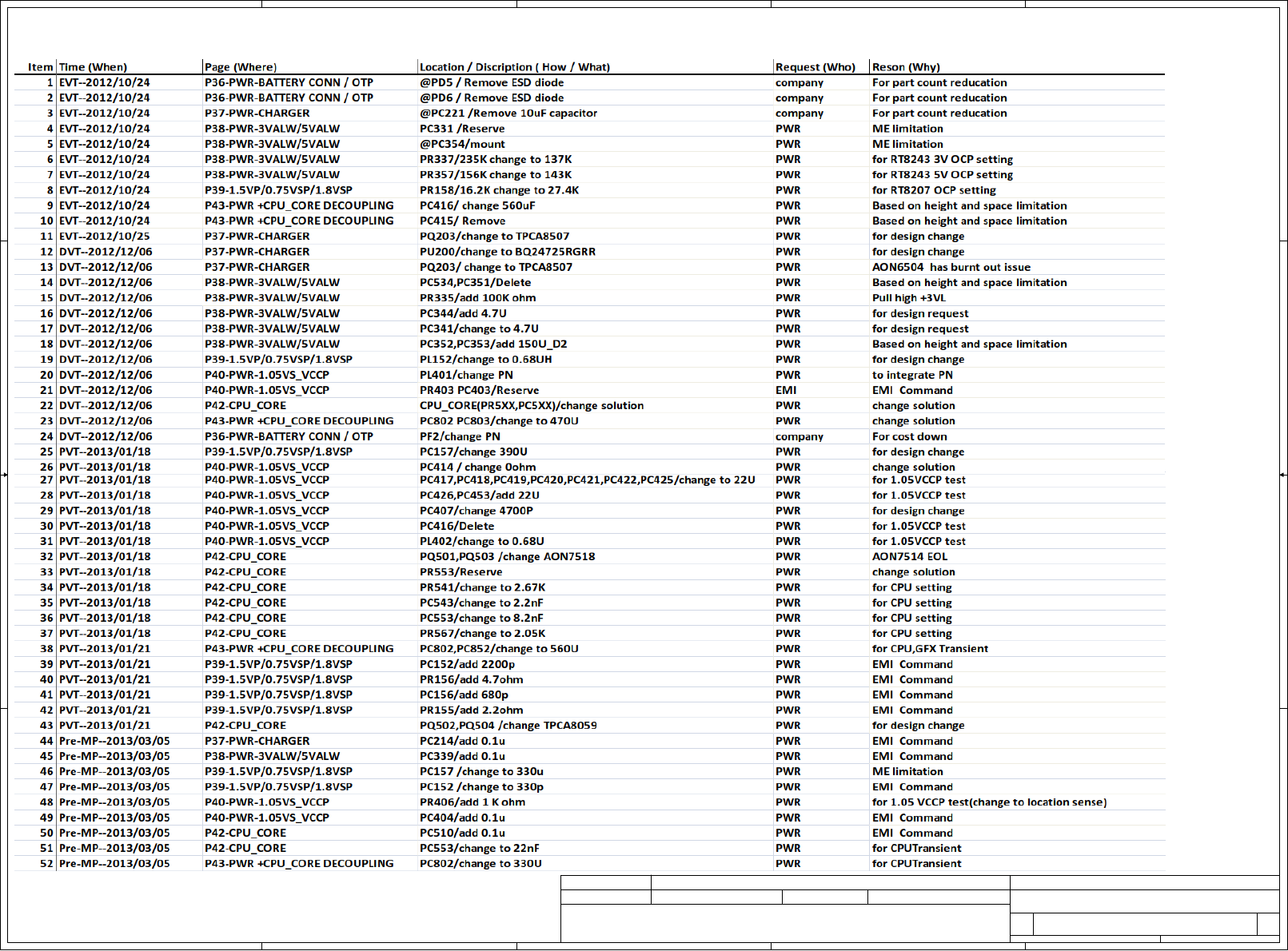The image size is (1288, 951).
Task: Click 'PL152/change to 0.68UH' entry
Action: pyautogui.click(x=485, y=359)
